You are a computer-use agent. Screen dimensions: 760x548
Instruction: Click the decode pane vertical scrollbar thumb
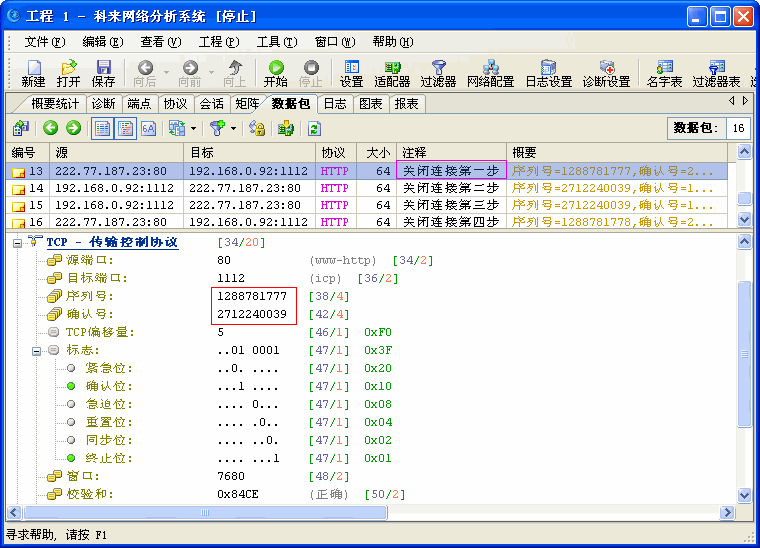[x=744, y=354]
